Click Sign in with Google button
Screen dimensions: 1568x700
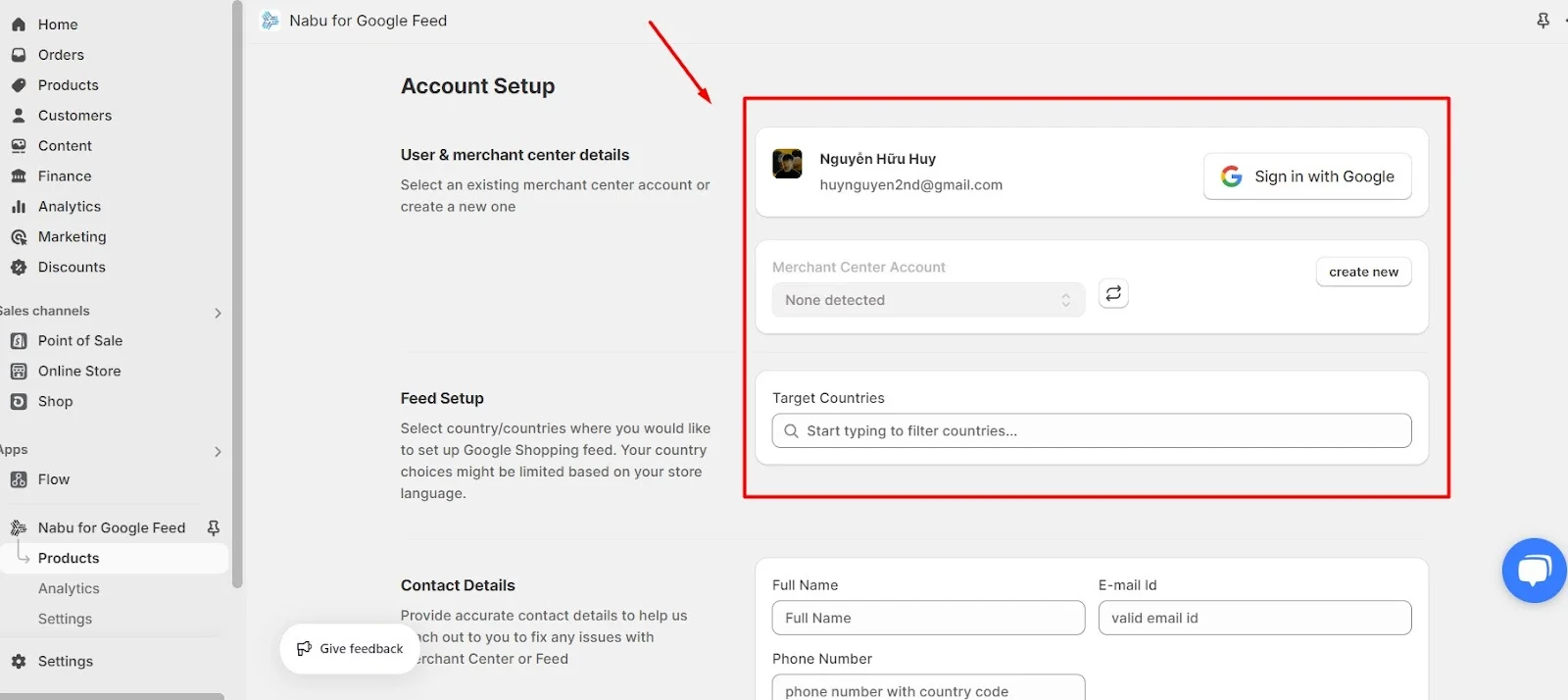pos(1307,176)
